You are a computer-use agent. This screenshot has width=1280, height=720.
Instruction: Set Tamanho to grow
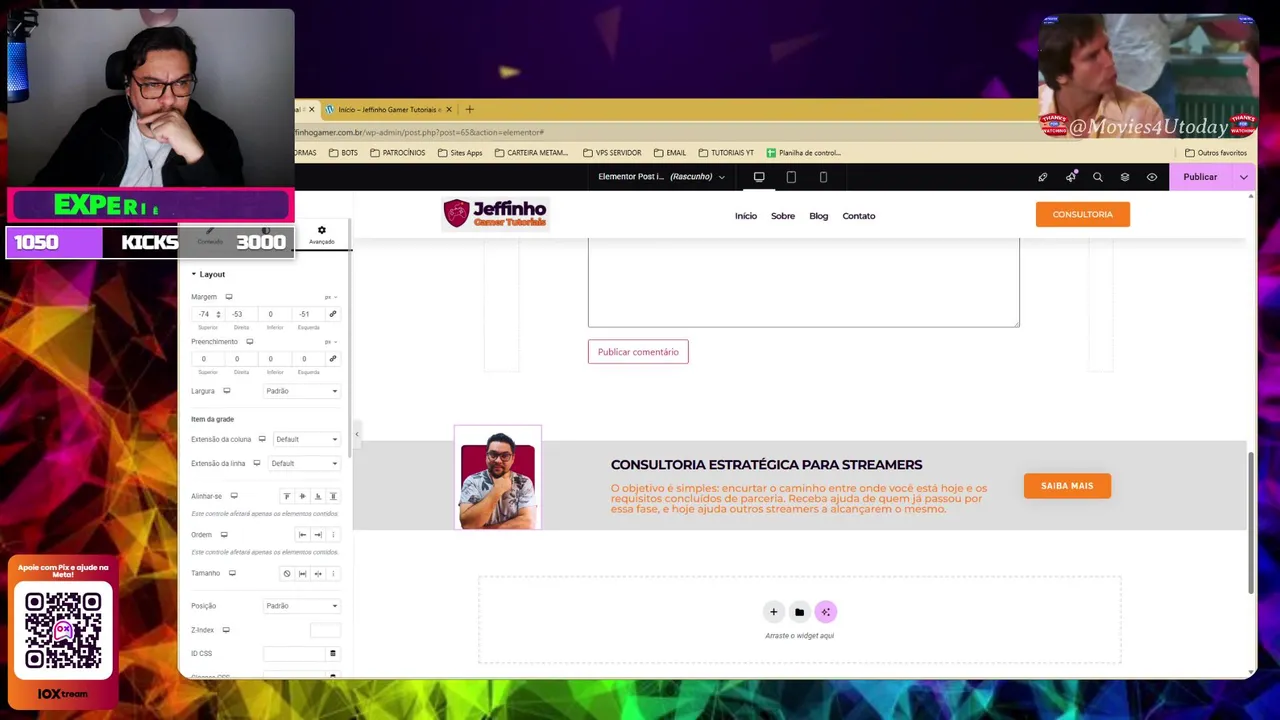click(x=302, y=574)
